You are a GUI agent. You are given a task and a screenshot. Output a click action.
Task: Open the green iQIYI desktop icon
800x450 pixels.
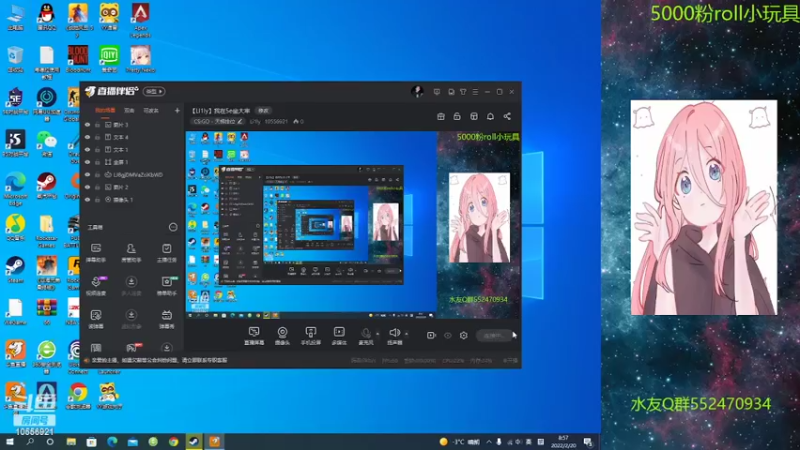click(109, 59)
